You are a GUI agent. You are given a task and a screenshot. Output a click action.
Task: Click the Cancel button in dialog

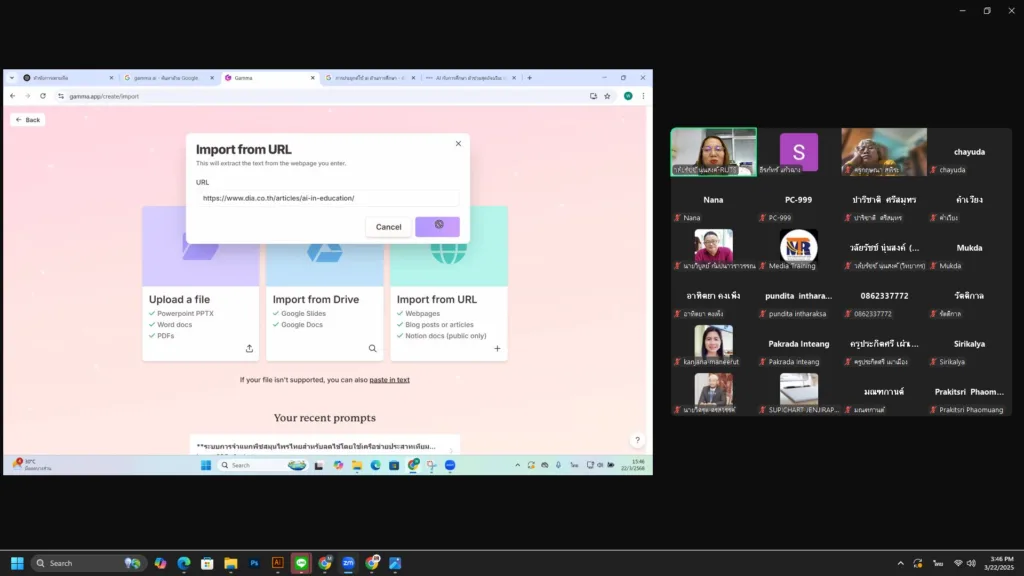(388, 227)
